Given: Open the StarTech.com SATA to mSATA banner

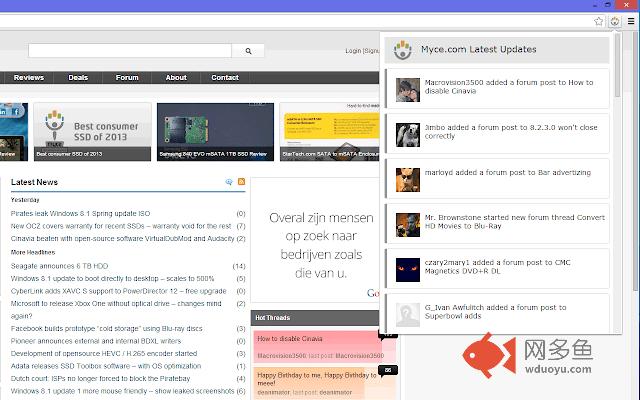Looking at the screenshot, I should 330,132.
